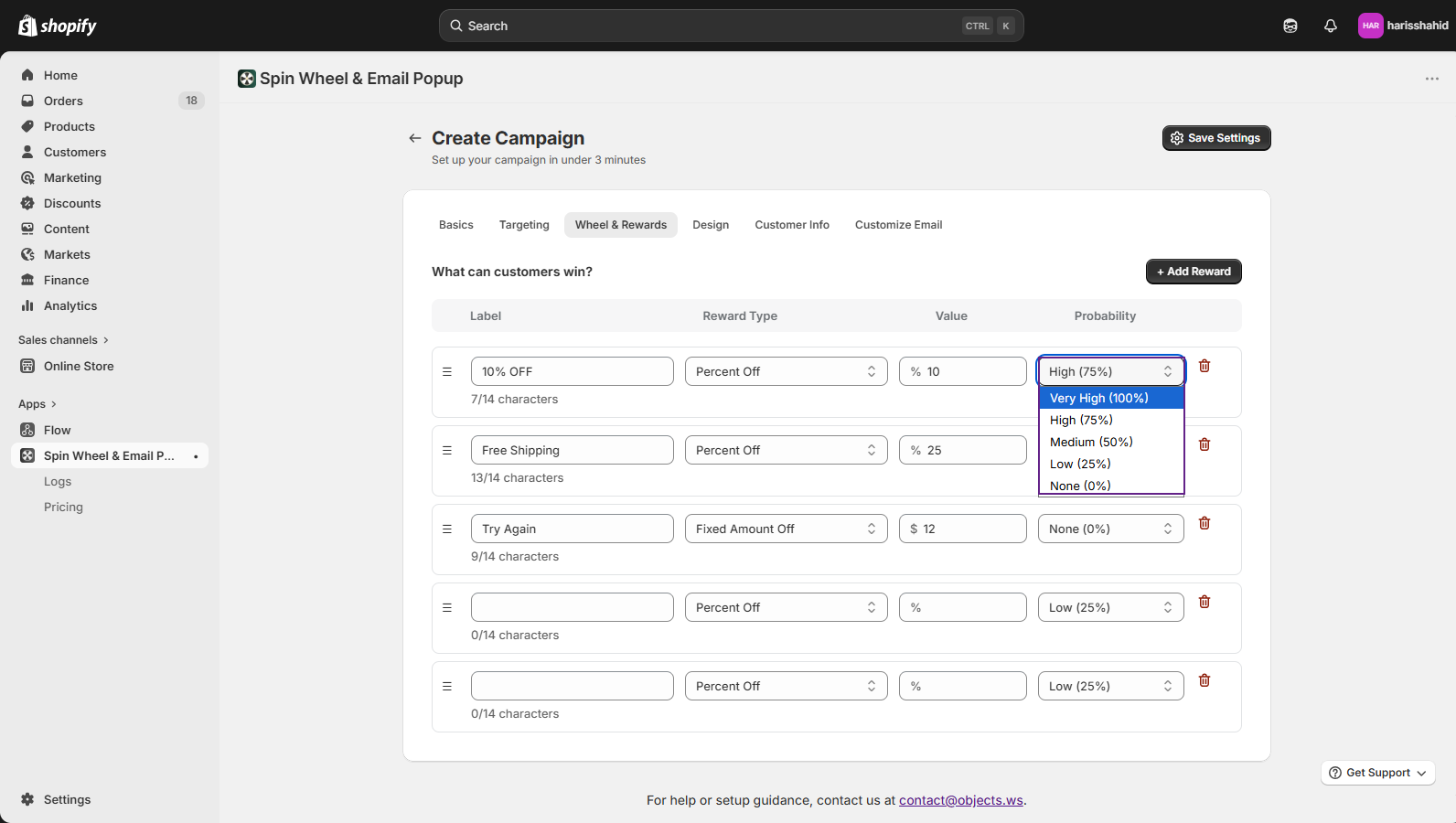Screen dimensions: 1456x823
Task: Open the Pricing page in sidebar
Action: pos(63,507)
